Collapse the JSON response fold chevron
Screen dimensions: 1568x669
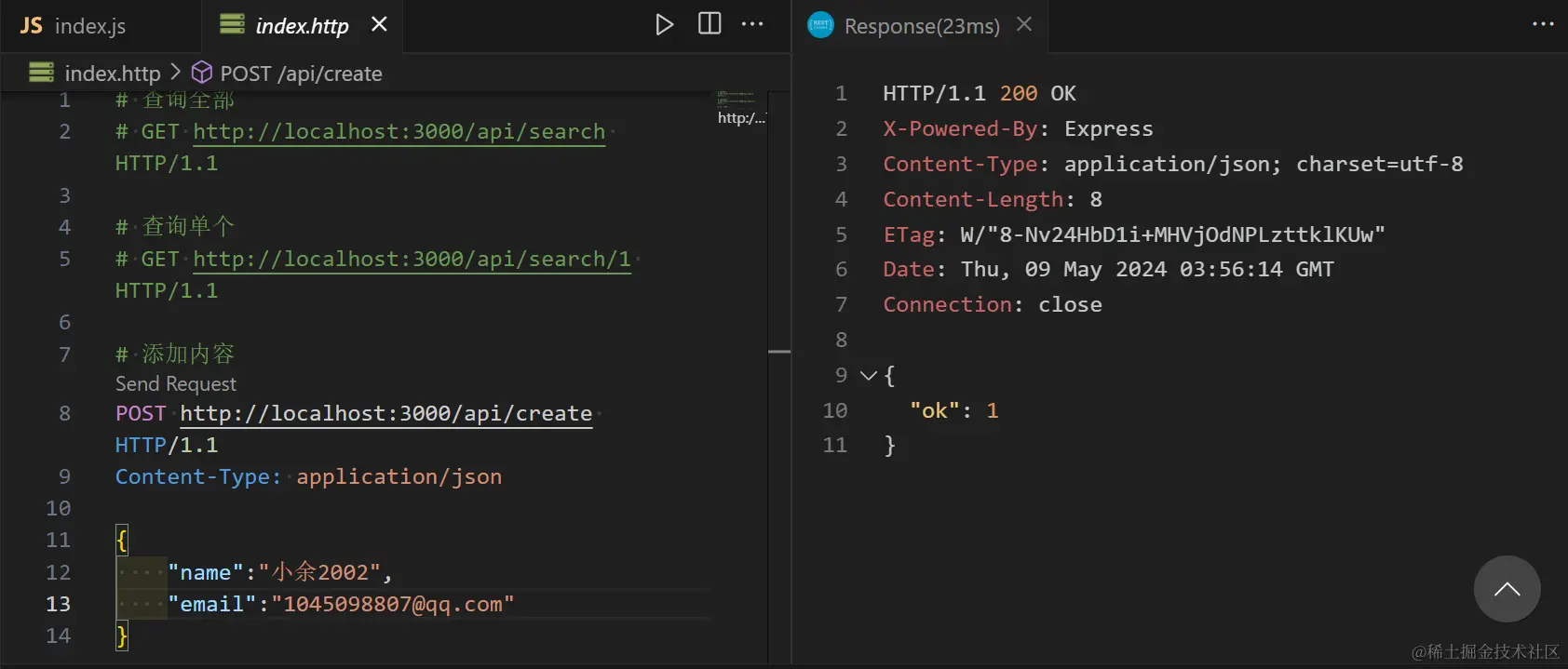coord(869,375)
